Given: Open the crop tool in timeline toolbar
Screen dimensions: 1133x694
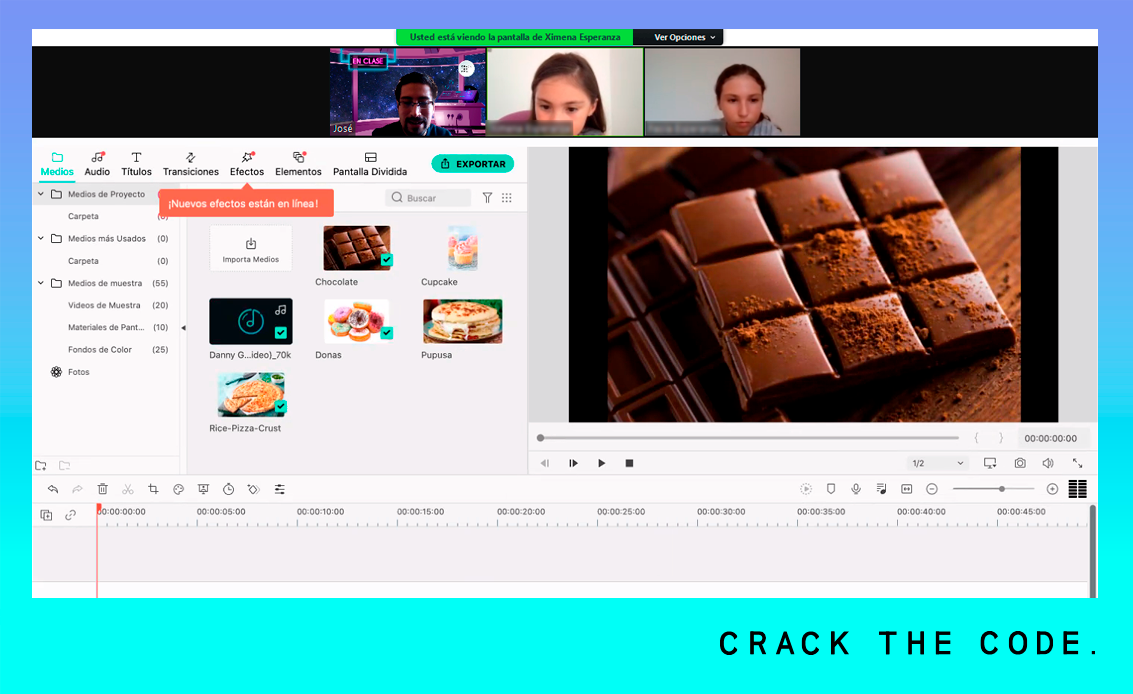Looking at the screenshot, I should coord(153,489).
